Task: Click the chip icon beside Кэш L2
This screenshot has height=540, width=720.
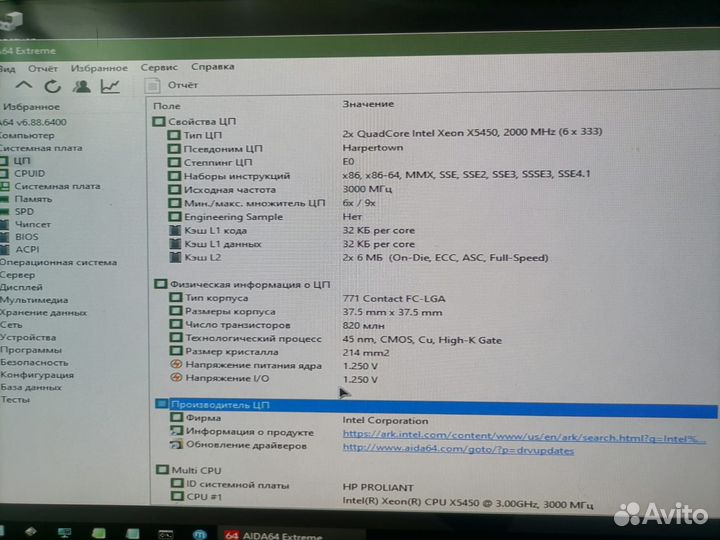Action: tap(175, 257)
